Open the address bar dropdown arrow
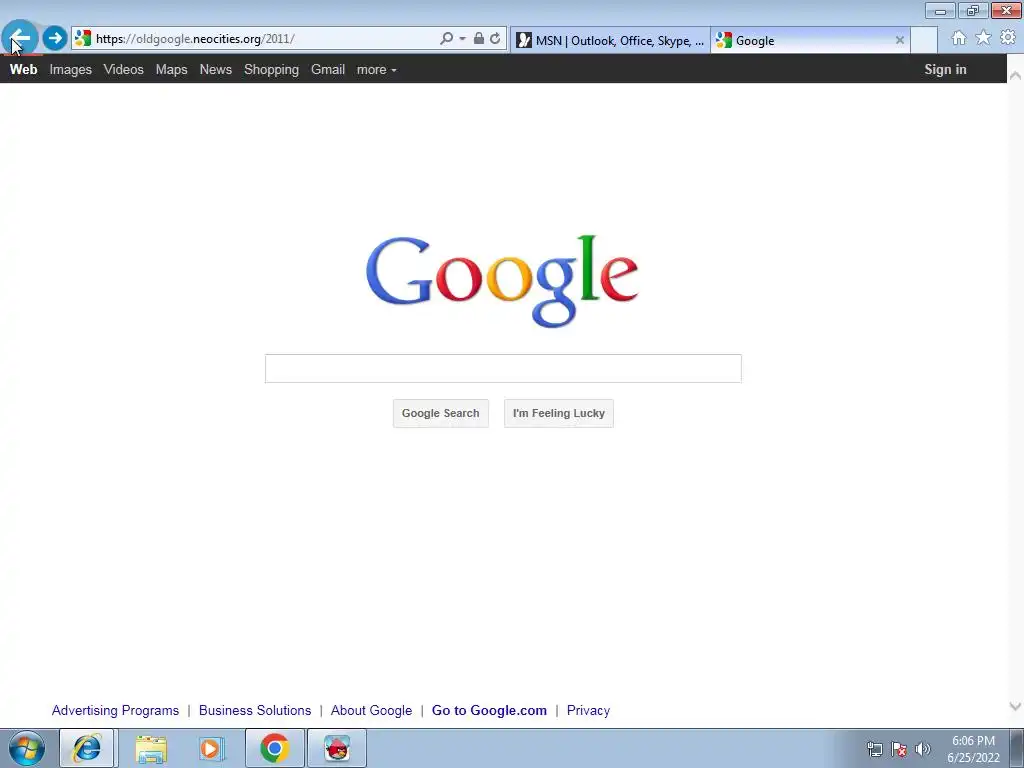 [462, 39]
